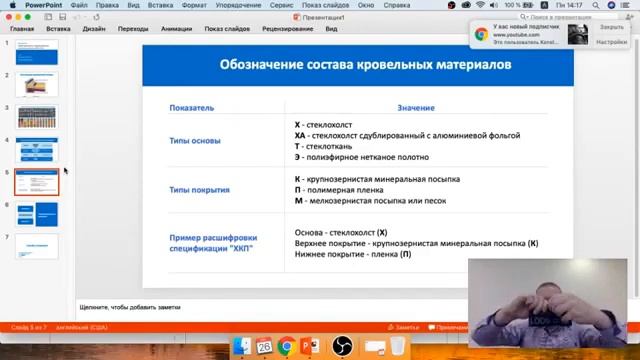The width and height of the screenshot is (640, 360).
Task: Select slide 2 thumbnail
Action: 37,84
